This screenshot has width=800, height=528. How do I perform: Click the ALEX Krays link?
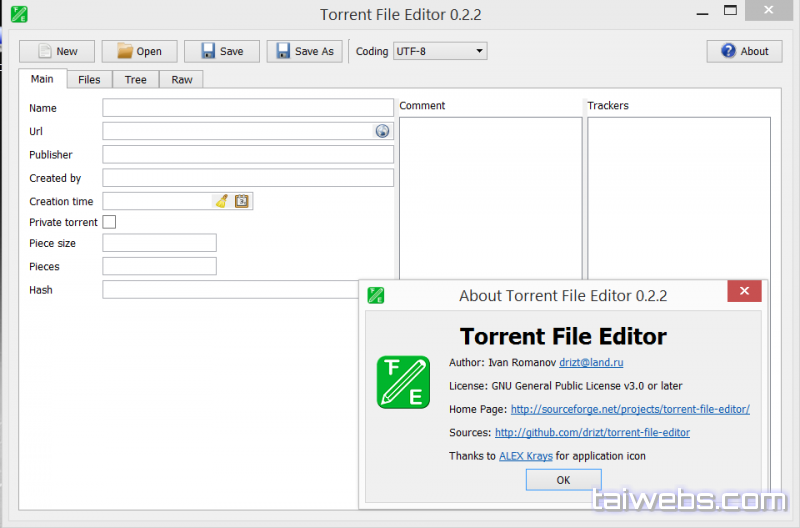[x=526, y=456]
